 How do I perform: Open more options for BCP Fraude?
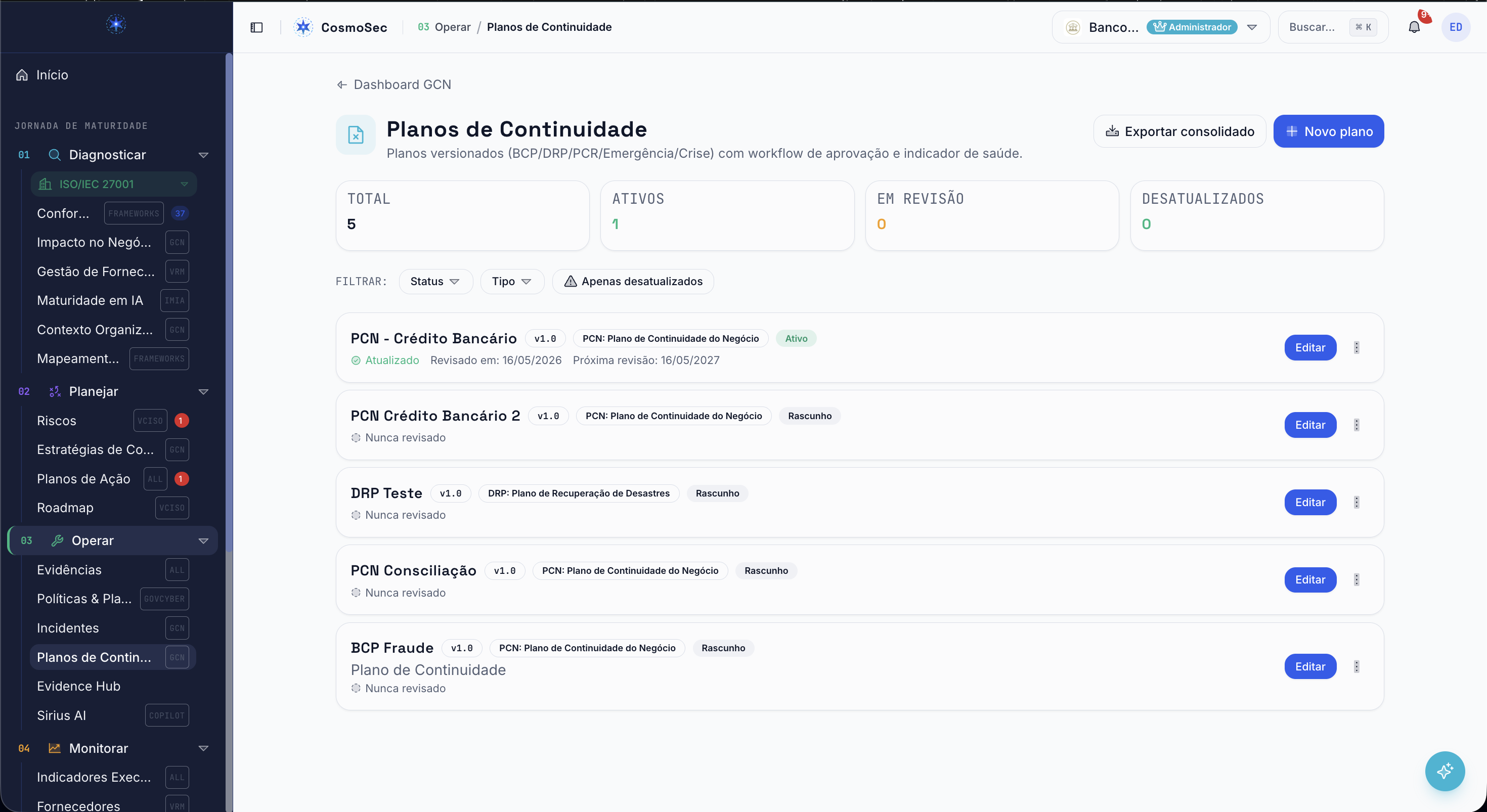point(1357,666)
